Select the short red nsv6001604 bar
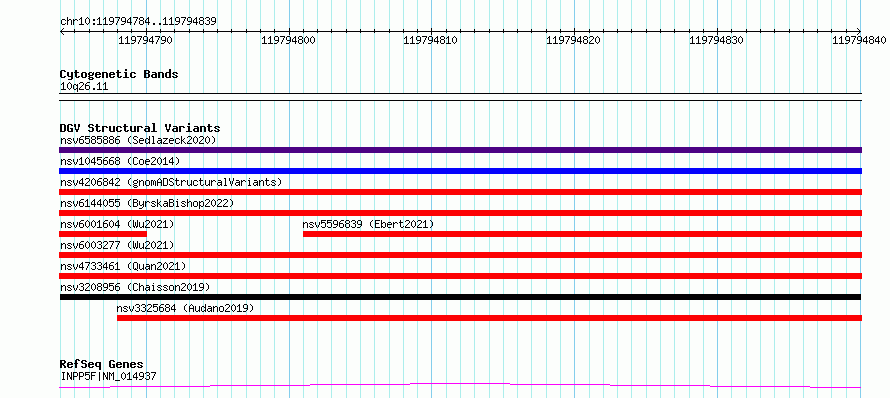The image size is (890, 398). point(103,234)
